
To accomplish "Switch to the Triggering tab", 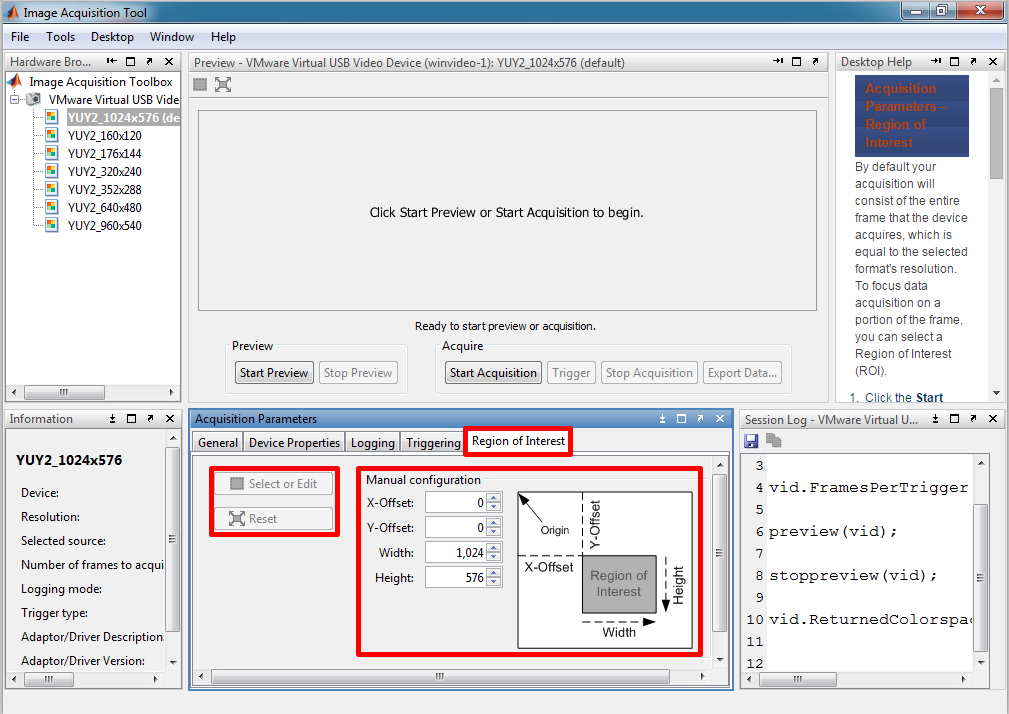I will coord(433,443).
